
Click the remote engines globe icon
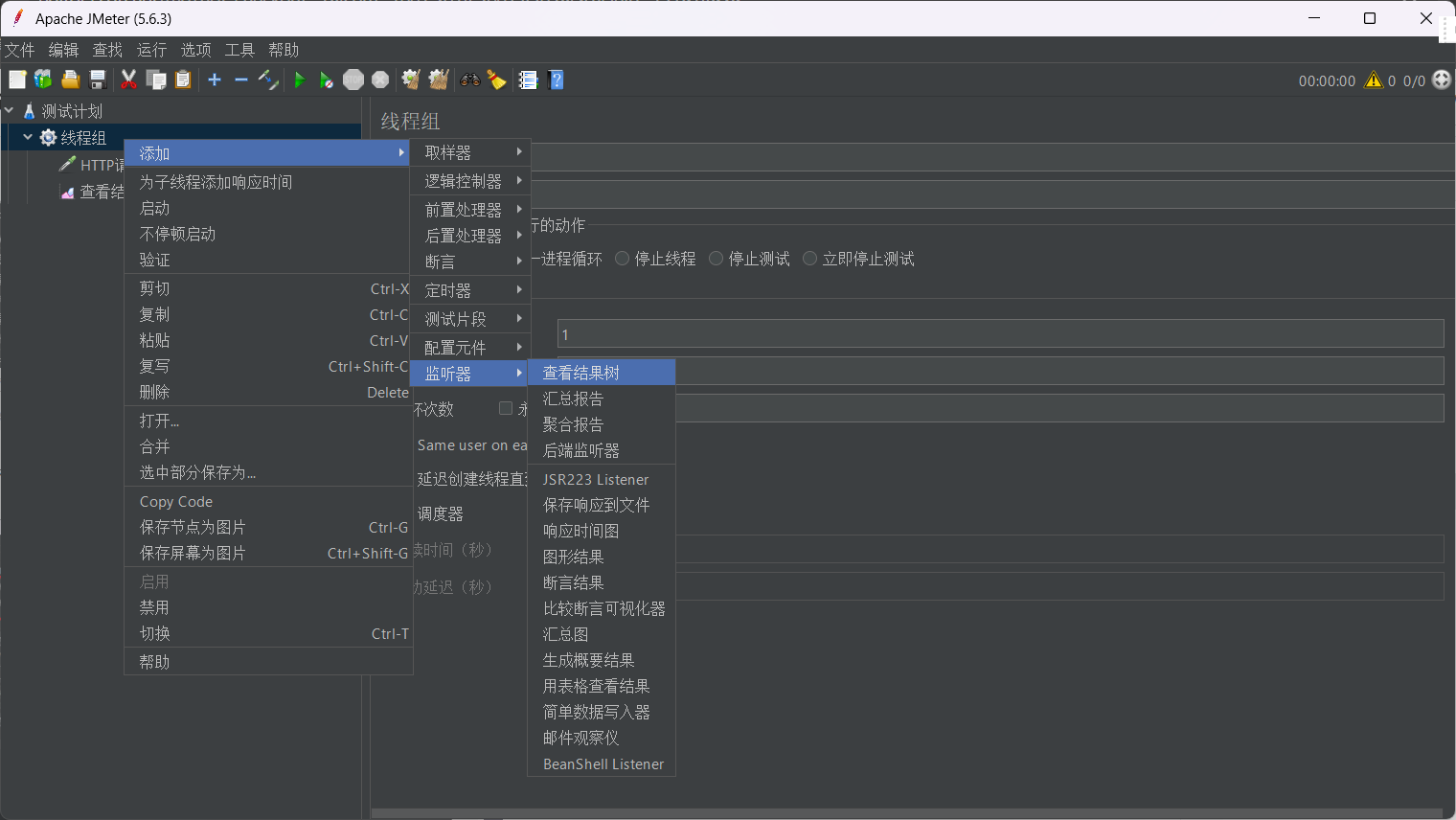pyautogui.click(x=1442, y=80)
